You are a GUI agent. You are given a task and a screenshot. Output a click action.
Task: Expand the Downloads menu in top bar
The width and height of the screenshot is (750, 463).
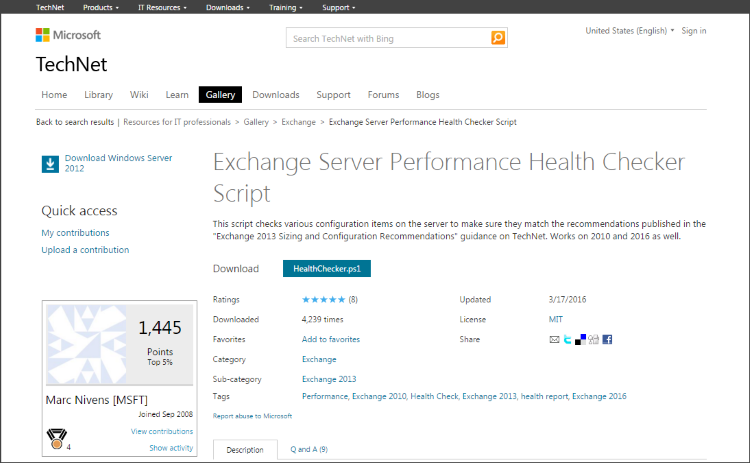click(x=228, y=7)
